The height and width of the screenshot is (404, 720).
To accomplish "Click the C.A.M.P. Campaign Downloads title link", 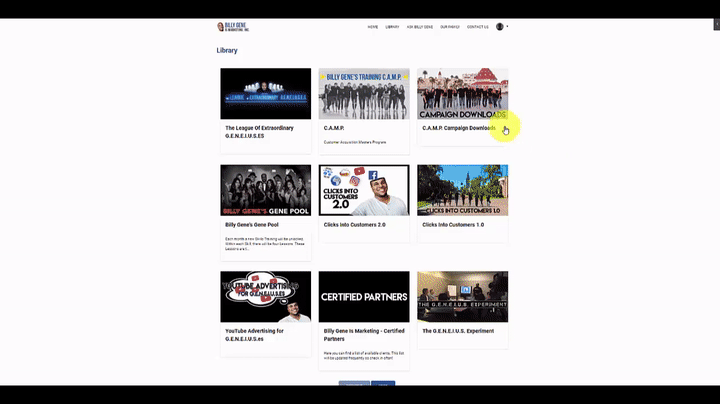I will (458, 128).
